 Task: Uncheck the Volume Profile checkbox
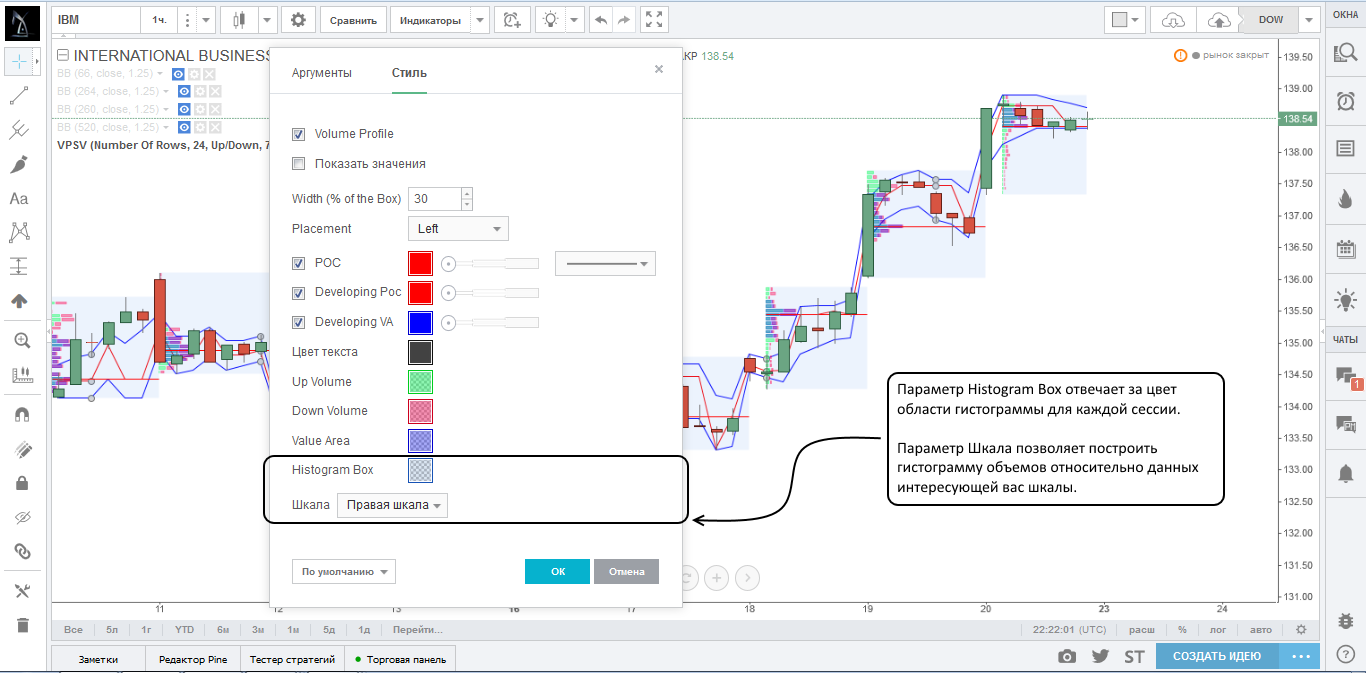click(298, 134)
